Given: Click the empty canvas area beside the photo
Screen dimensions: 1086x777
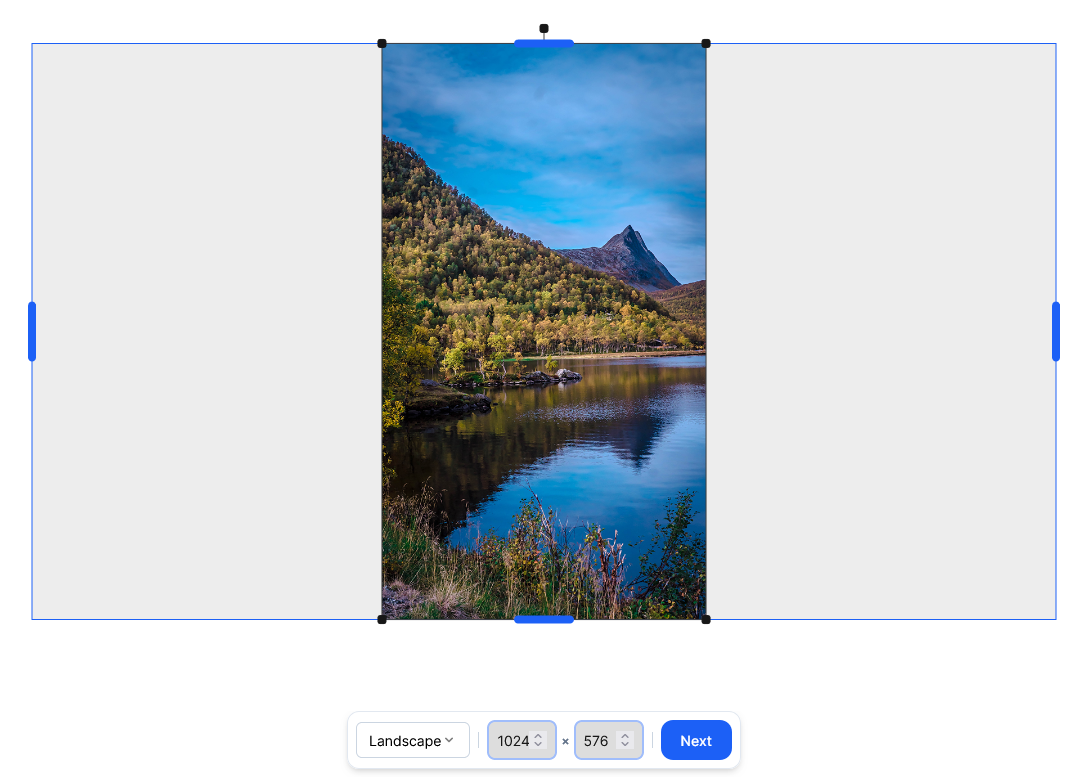Looking at the screenshot, I should coord(200,330).
